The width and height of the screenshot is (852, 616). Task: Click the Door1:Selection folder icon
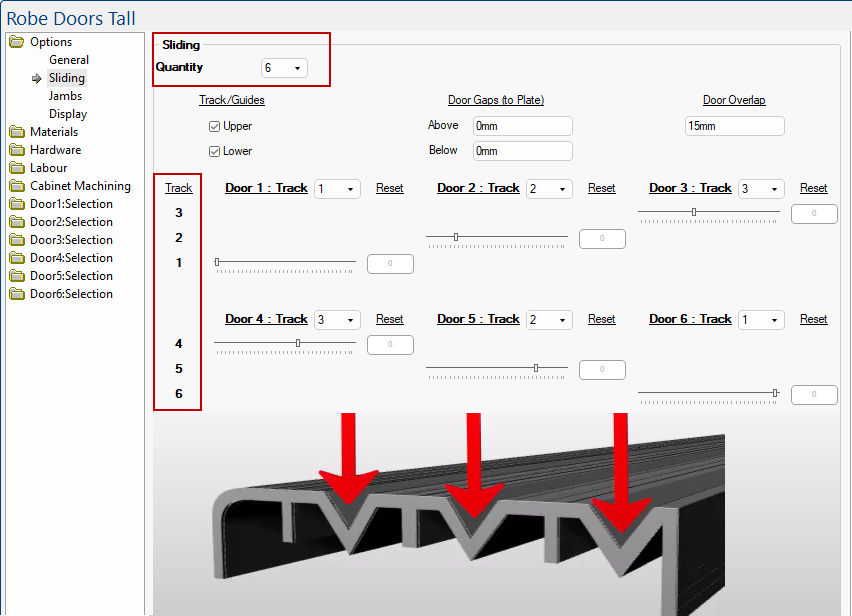(x=17, y=204)
